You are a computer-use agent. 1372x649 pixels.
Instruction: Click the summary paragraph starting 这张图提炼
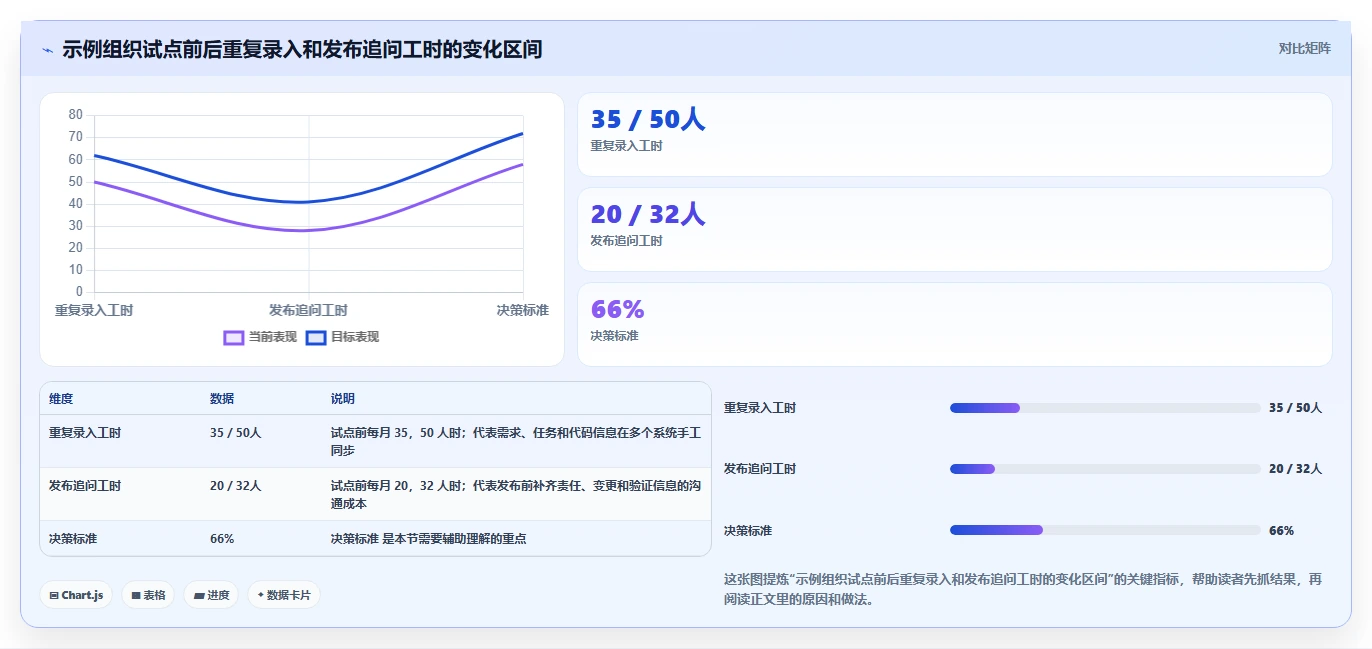pyautogui.click(x=1023, y=590)
